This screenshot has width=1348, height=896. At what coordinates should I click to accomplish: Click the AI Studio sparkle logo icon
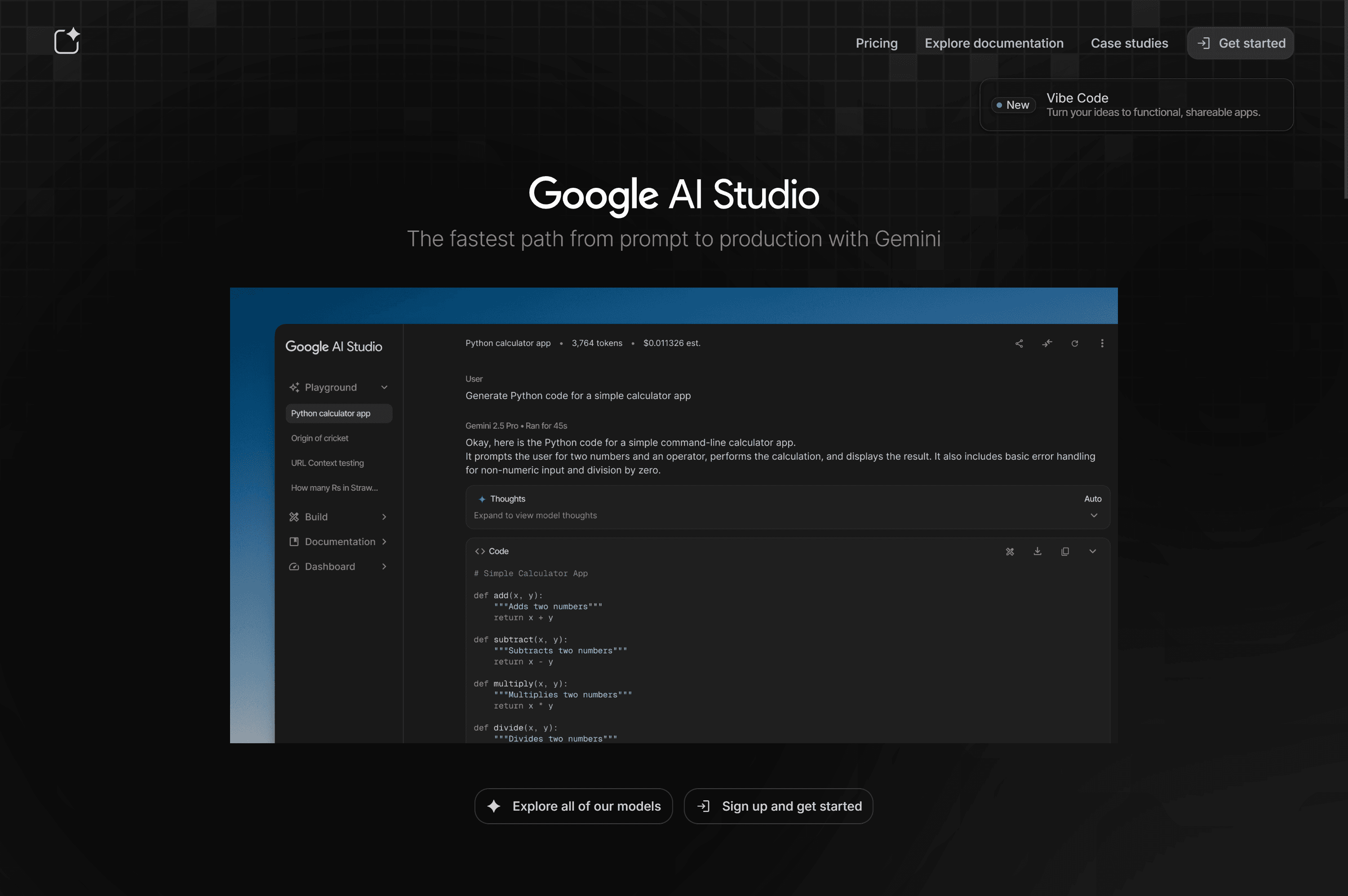pyautogui.click(x=67, y=41)
